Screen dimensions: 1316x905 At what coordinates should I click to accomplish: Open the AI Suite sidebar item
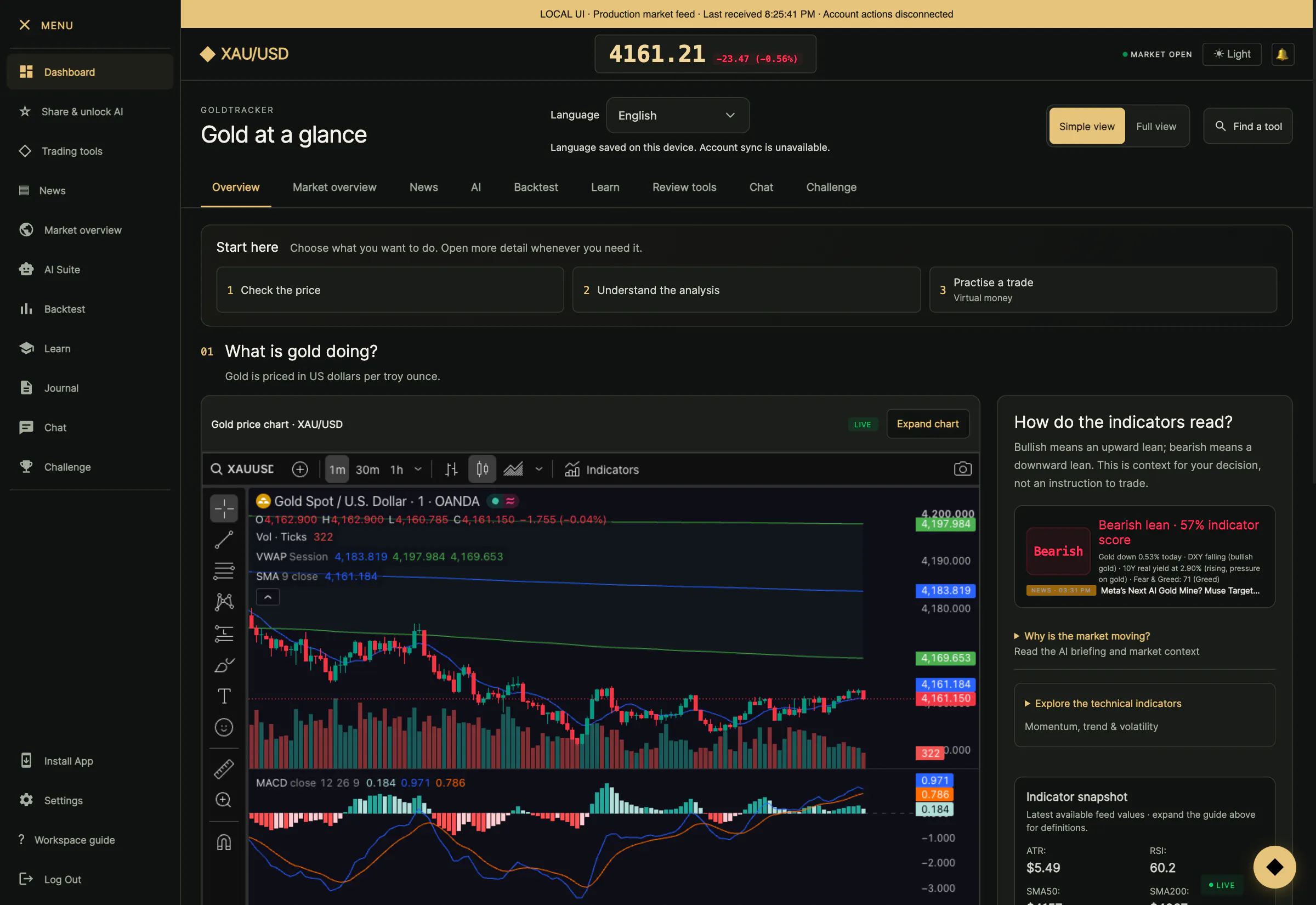pos(89,269)
